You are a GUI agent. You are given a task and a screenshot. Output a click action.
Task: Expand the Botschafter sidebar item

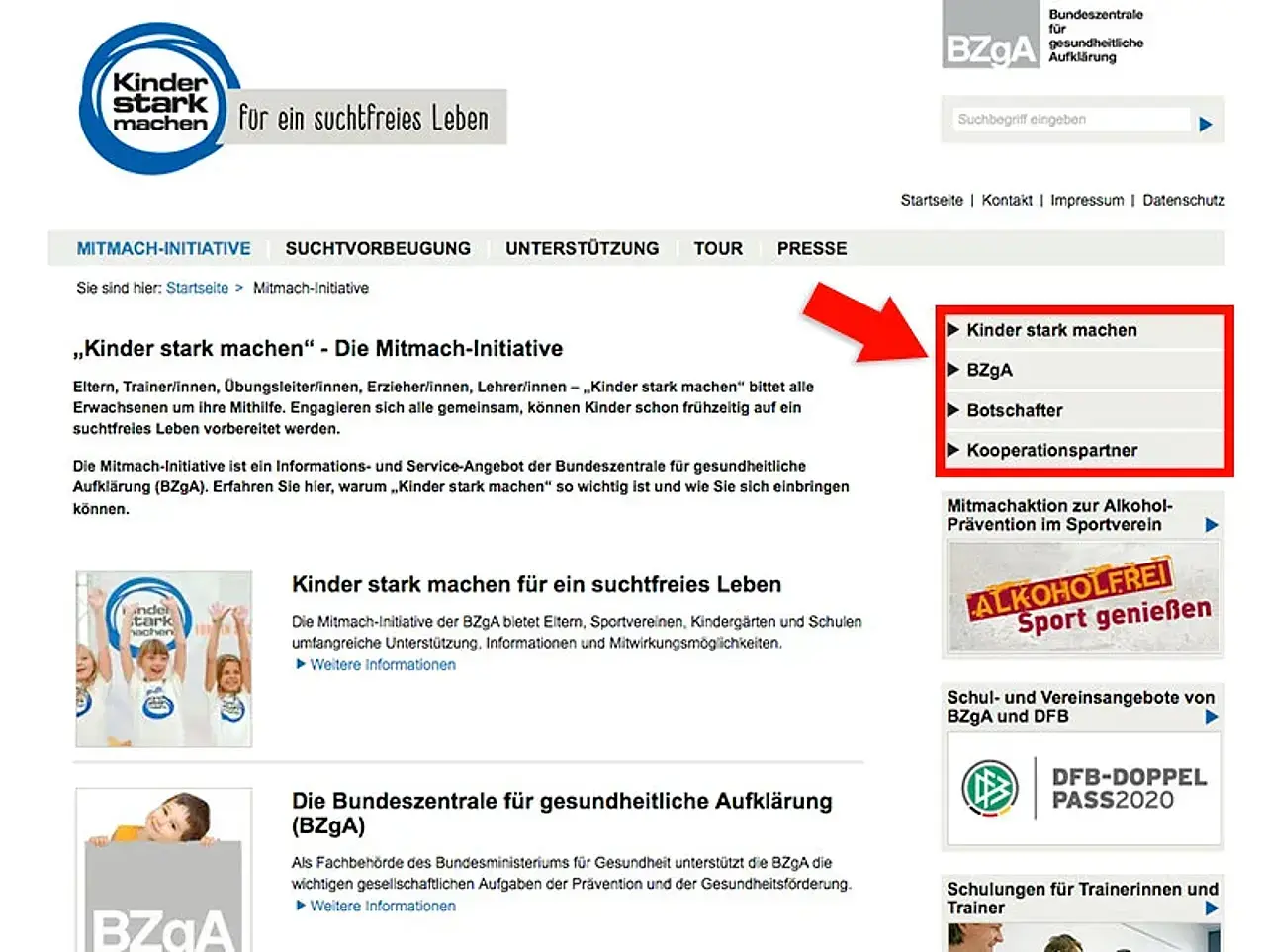point(1014,410)
